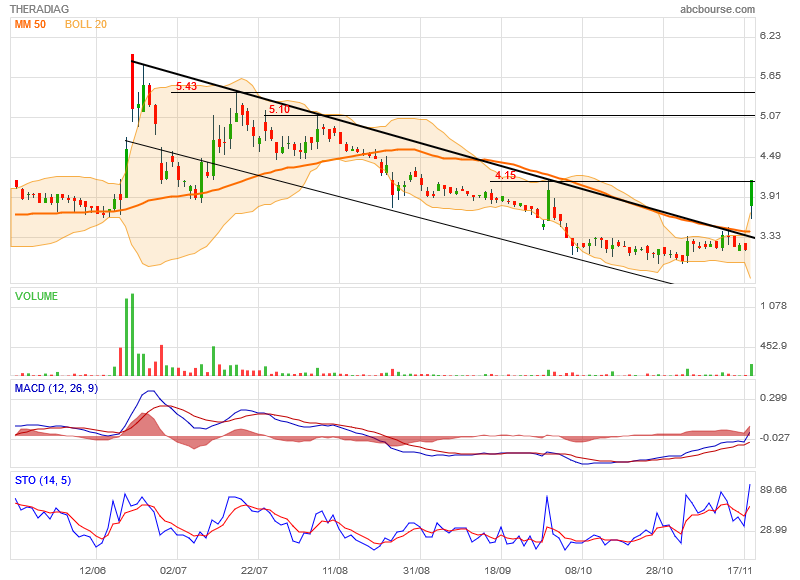
Task: Select the BOLL 20 legend label
Action: 86,23
